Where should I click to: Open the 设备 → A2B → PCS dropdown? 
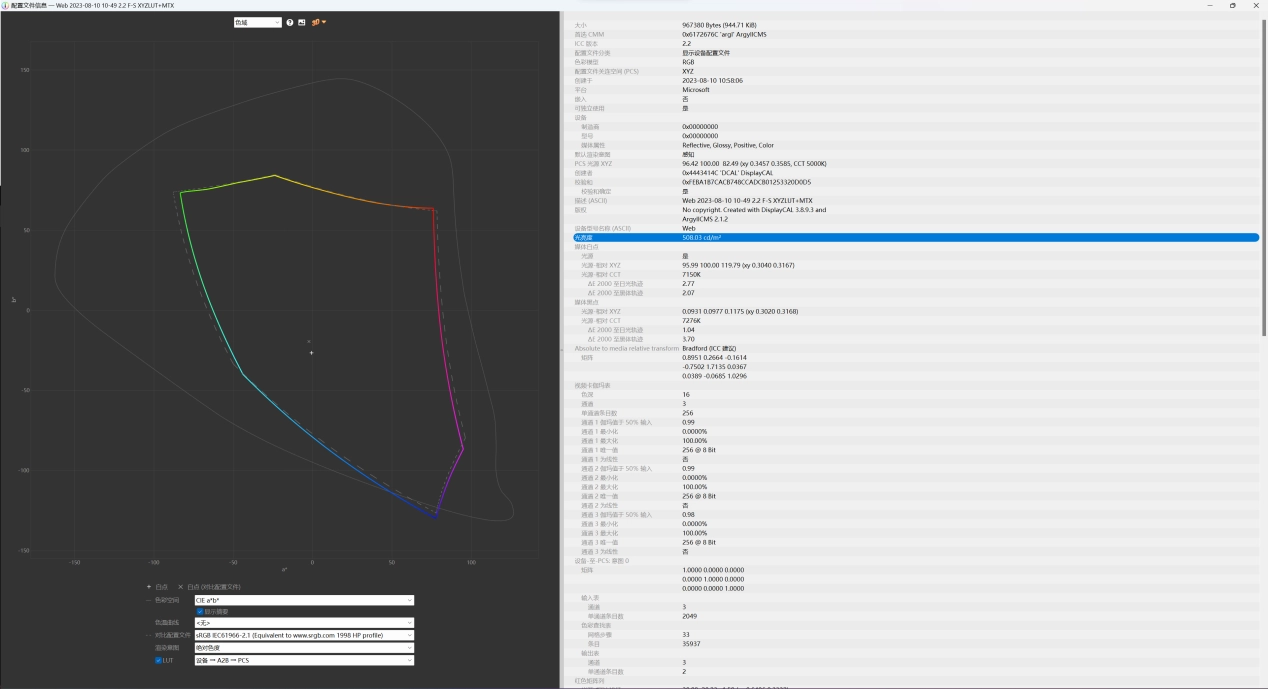coord(304,660)
